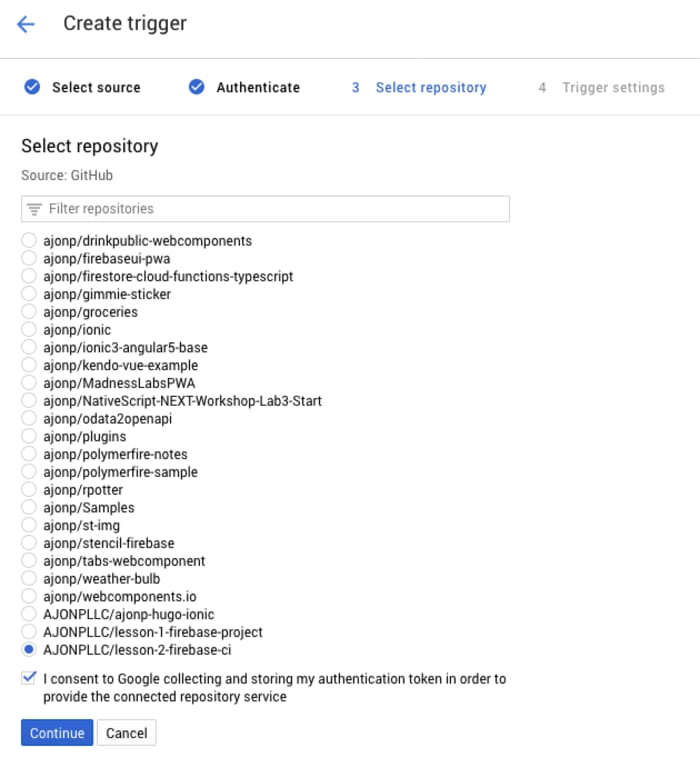Select AJONPLLC/lesson-2-firebase-ci radio button
This screenshot has height=767, width=700.
[x=29, y=650]
